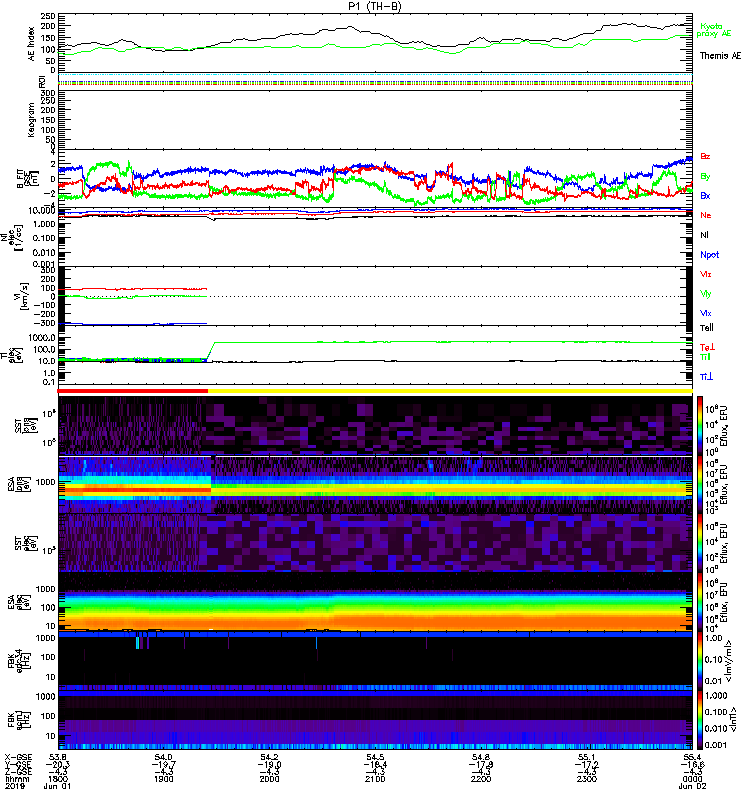The image size is (750, 800).
Task: Click the black "Ni" legend label
Action: click(704, 235)
